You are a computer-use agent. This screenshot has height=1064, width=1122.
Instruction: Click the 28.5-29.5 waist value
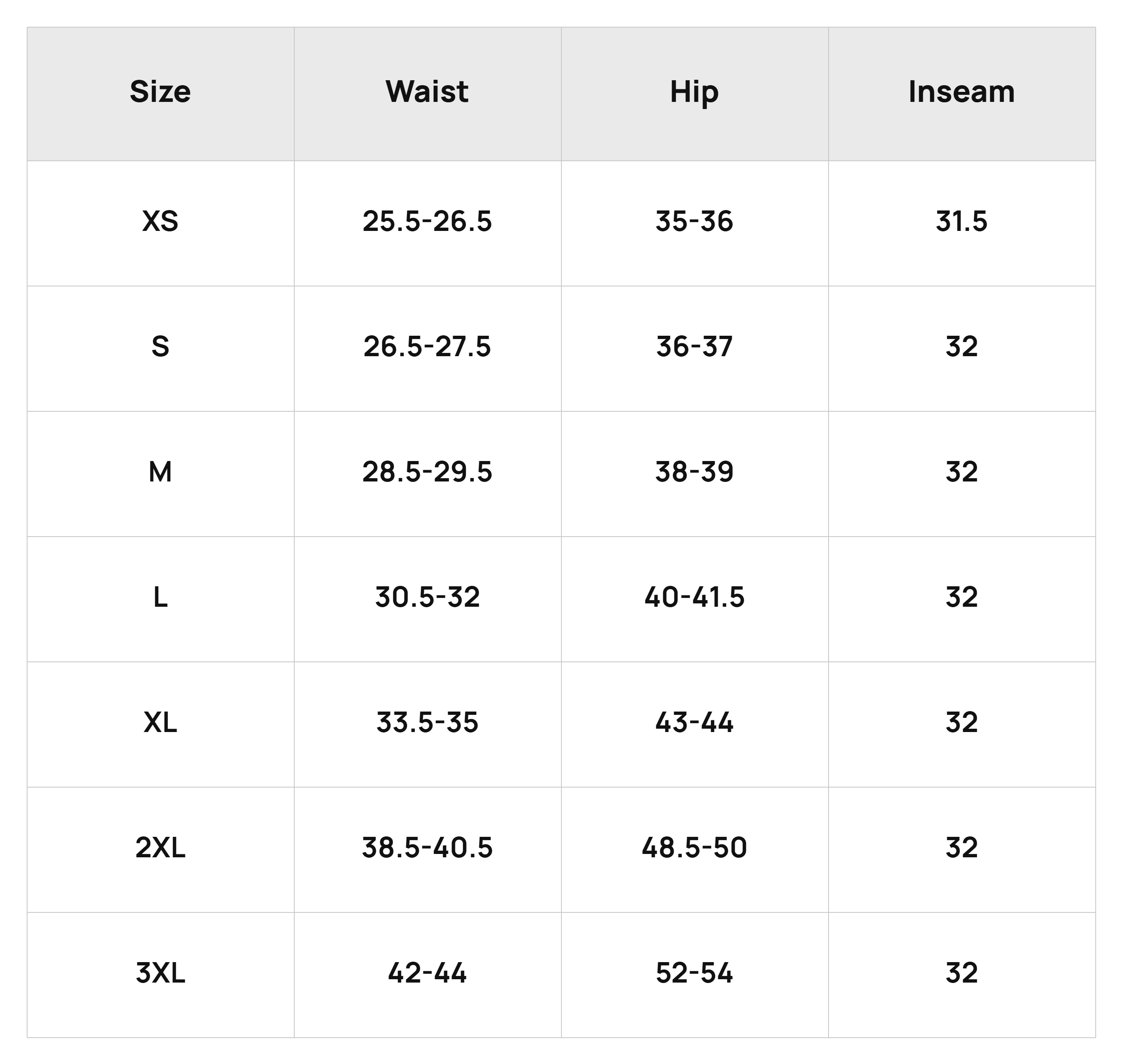coord(427,472)
